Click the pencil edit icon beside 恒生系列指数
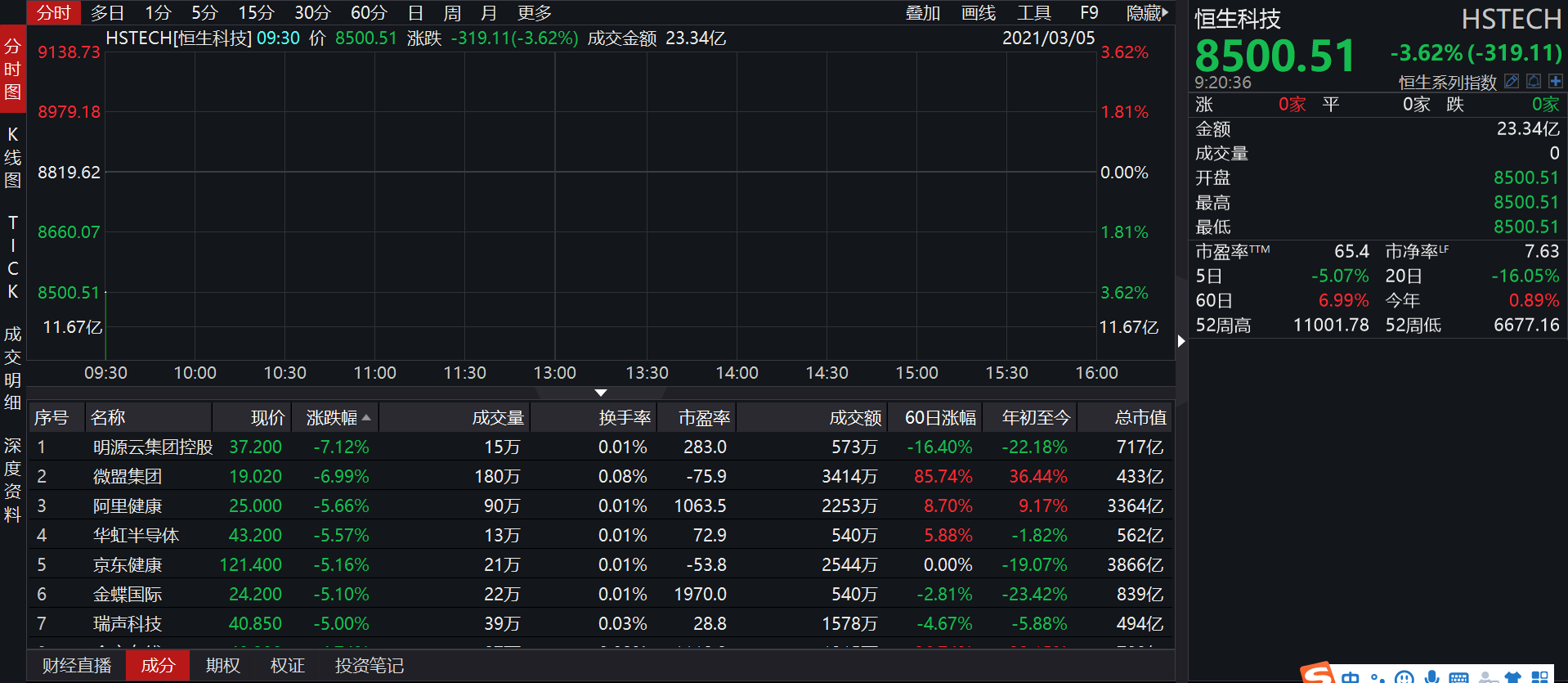 pyautogui.click(x=1512, y=81)
